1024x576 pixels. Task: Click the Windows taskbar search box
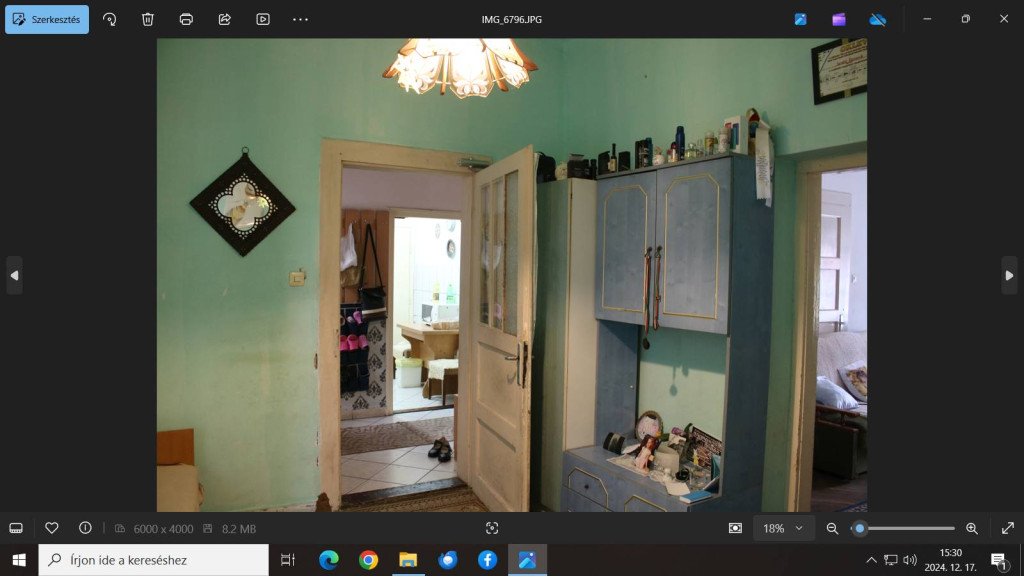coord(154,560)
